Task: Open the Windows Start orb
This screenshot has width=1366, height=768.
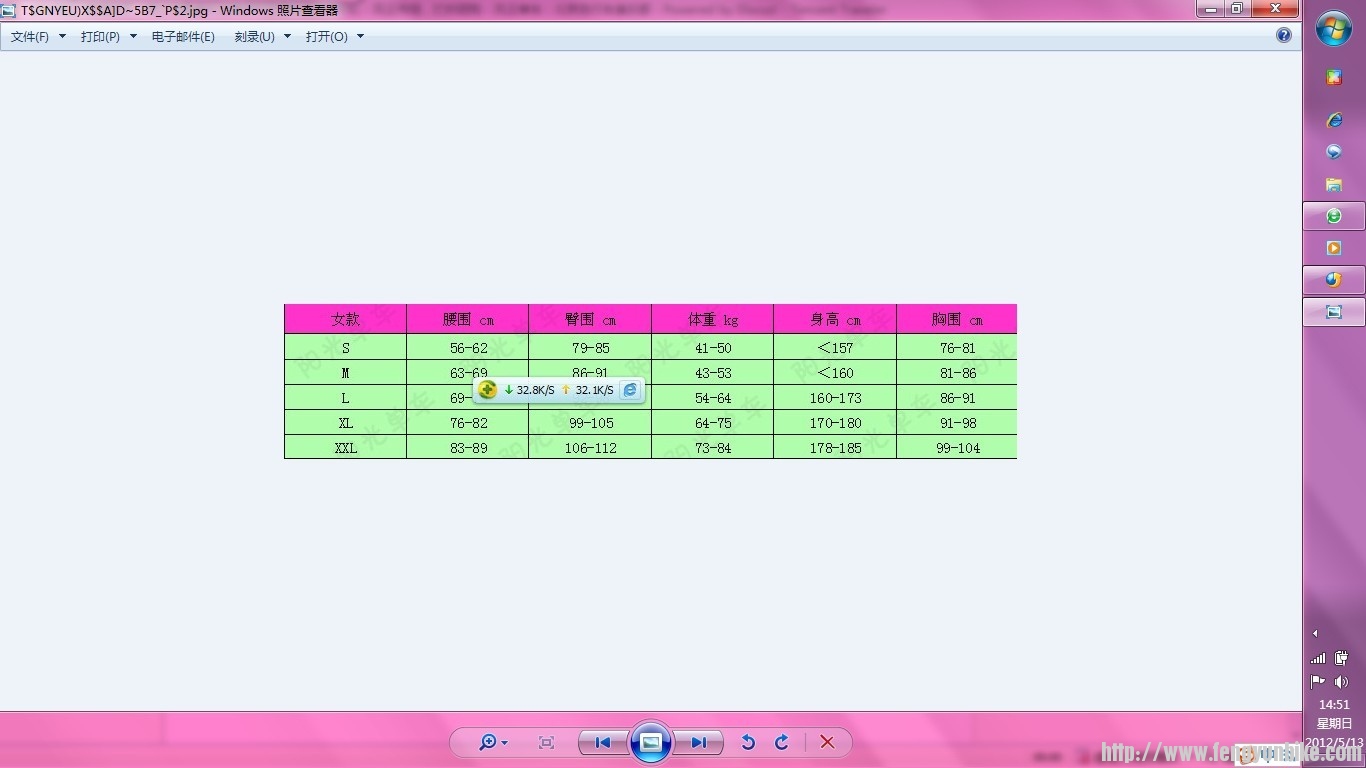Action: 1334,29
